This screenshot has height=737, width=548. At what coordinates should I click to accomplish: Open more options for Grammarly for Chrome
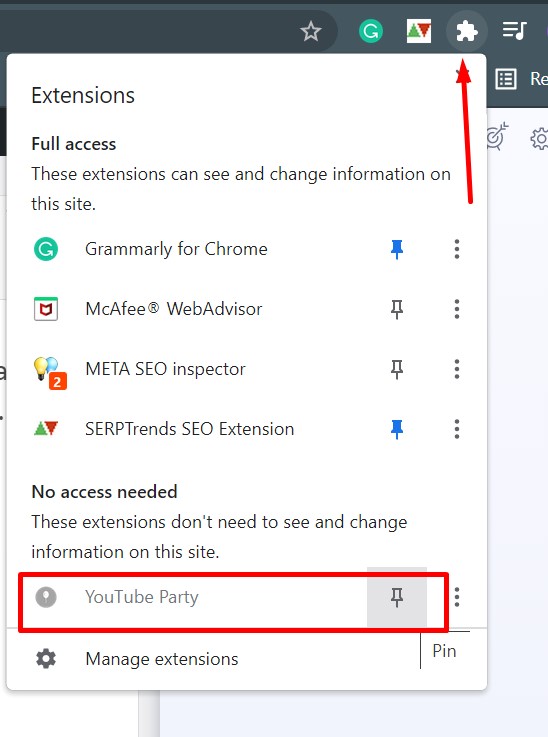pyautogui.click(x=457, y=249)
